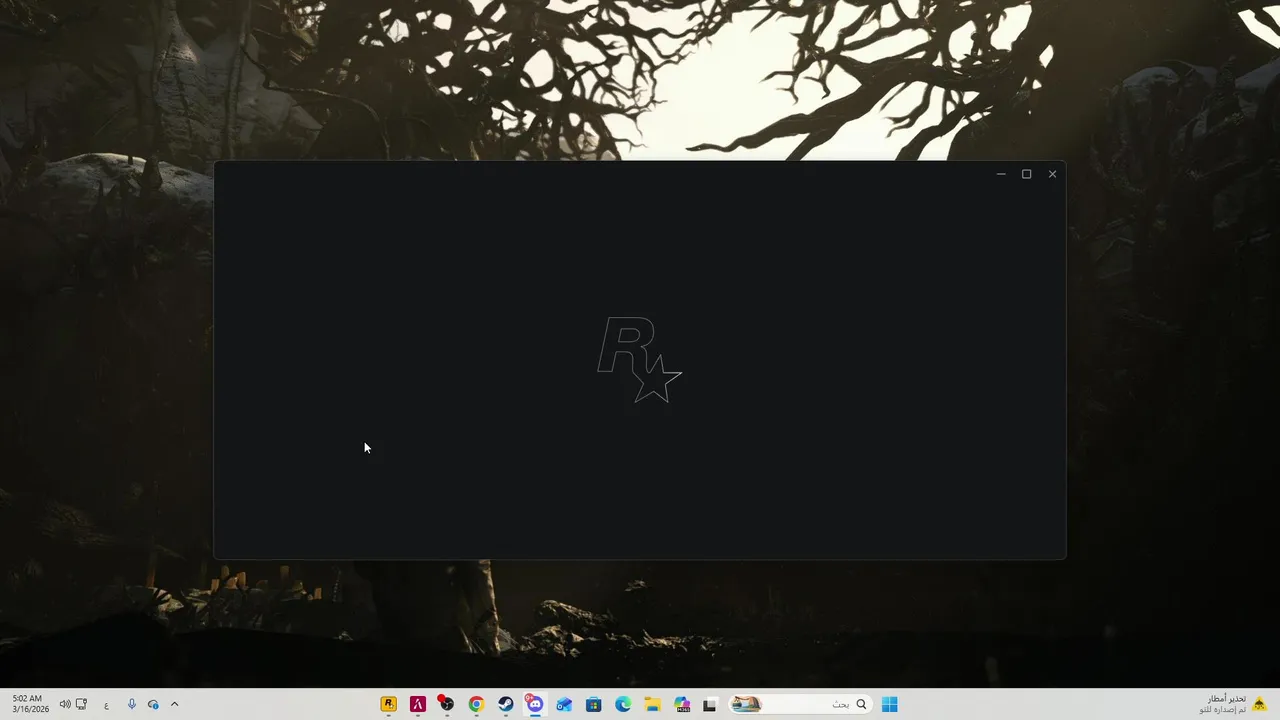Screen dimensions: 1280x720
Task: Open Outlook from the taskbar
Action: (564, 704)
